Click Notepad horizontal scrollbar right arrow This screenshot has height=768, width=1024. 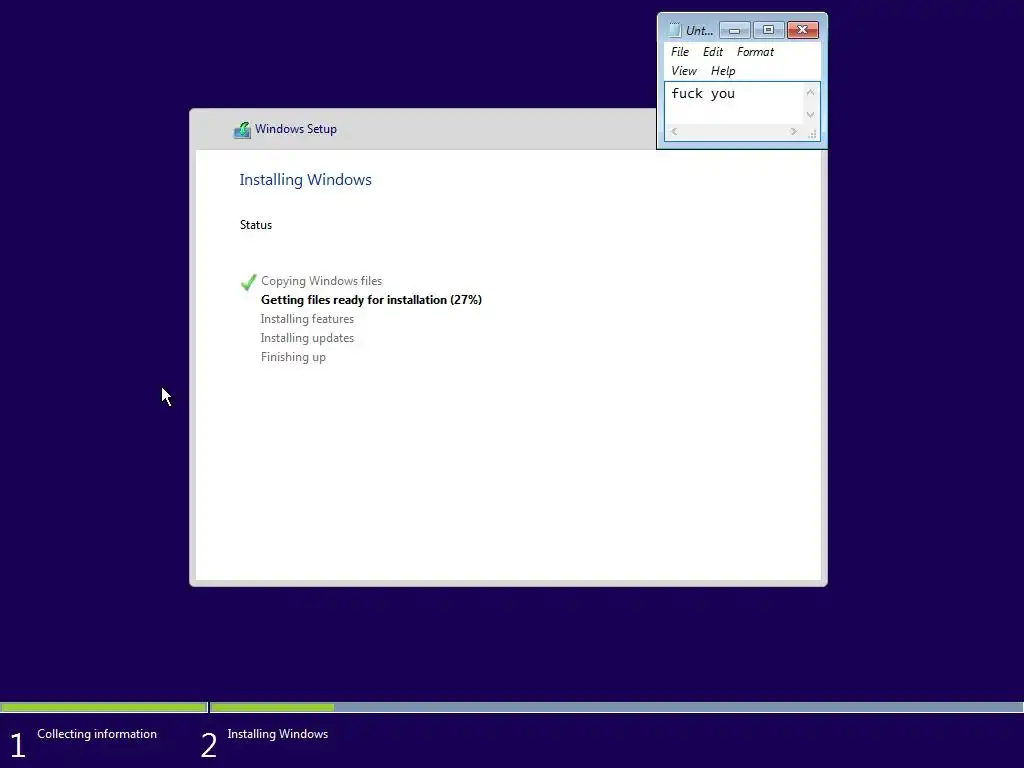coord(793,131)
